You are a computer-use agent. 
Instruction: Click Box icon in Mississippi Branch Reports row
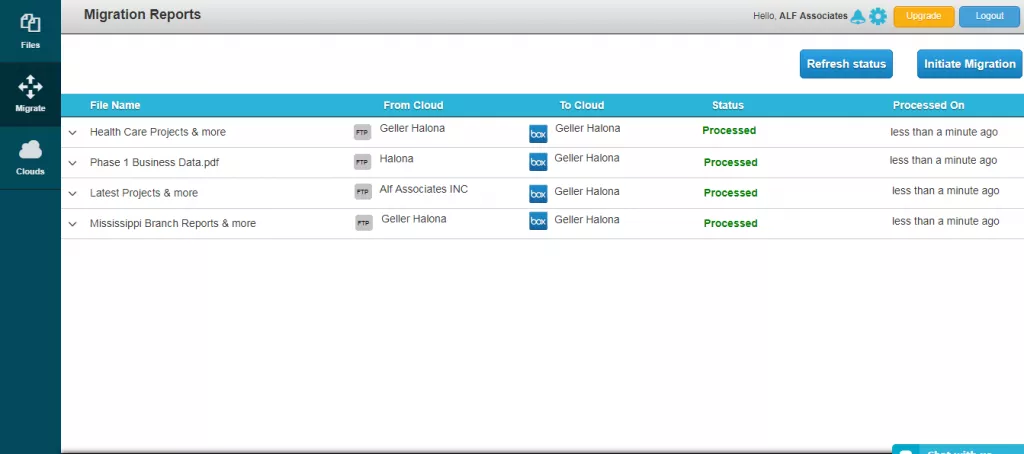[538, 222]
